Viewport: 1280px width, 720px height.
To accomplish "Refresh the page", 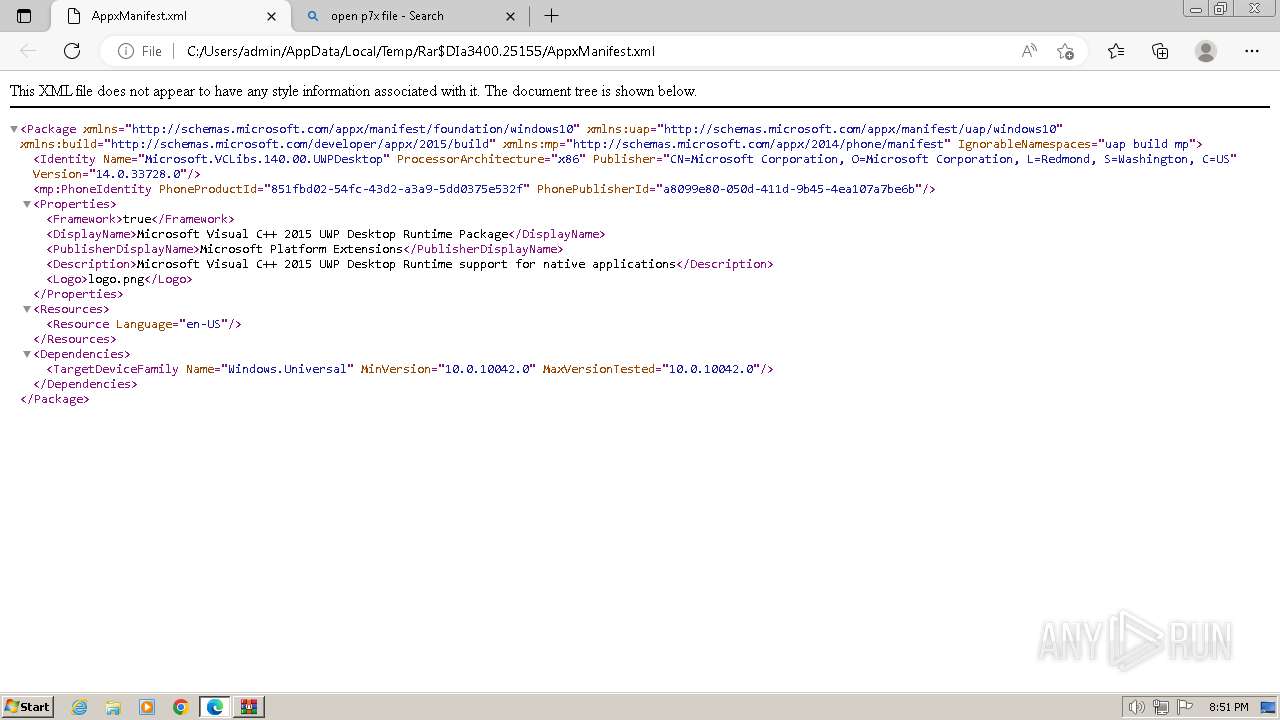I will (72, 51).
